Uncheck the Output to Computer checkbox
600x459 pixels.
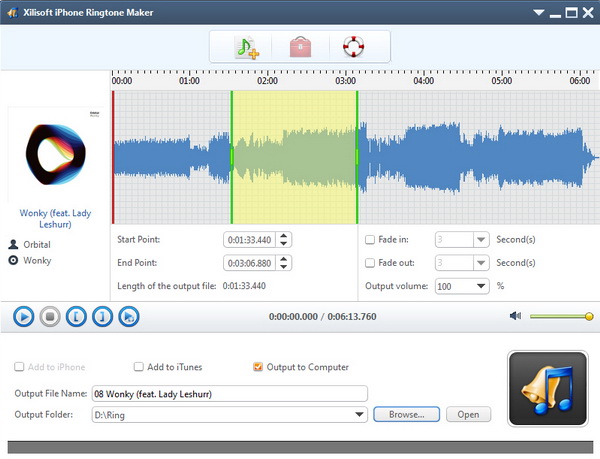[259, 367]
